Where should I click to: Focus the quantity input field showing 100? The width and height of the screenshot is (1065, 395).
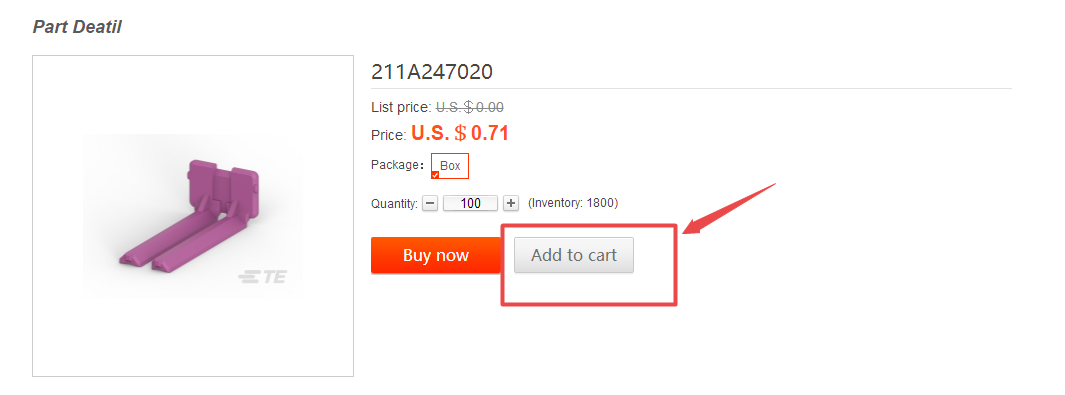point(471,203)
